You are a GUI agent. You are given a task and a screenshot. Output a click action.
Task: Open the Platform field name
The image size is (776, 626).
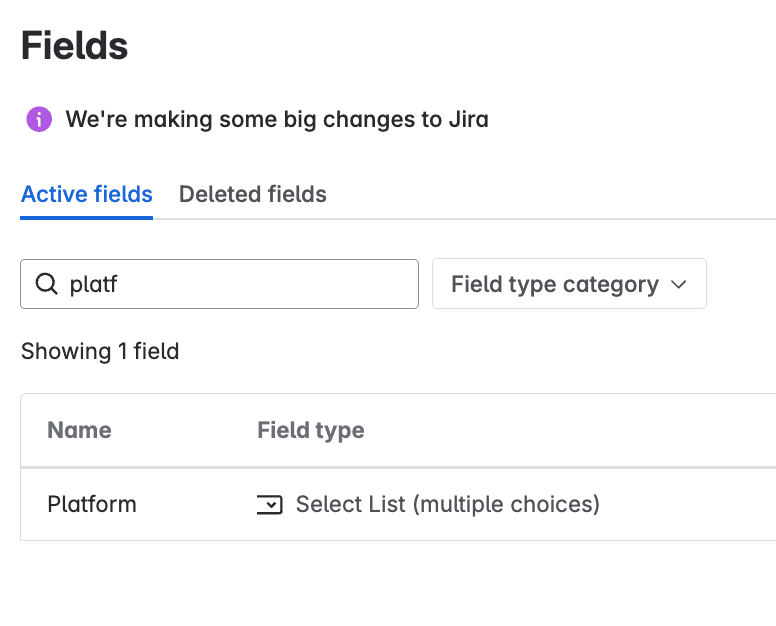[x=92, y=504]
